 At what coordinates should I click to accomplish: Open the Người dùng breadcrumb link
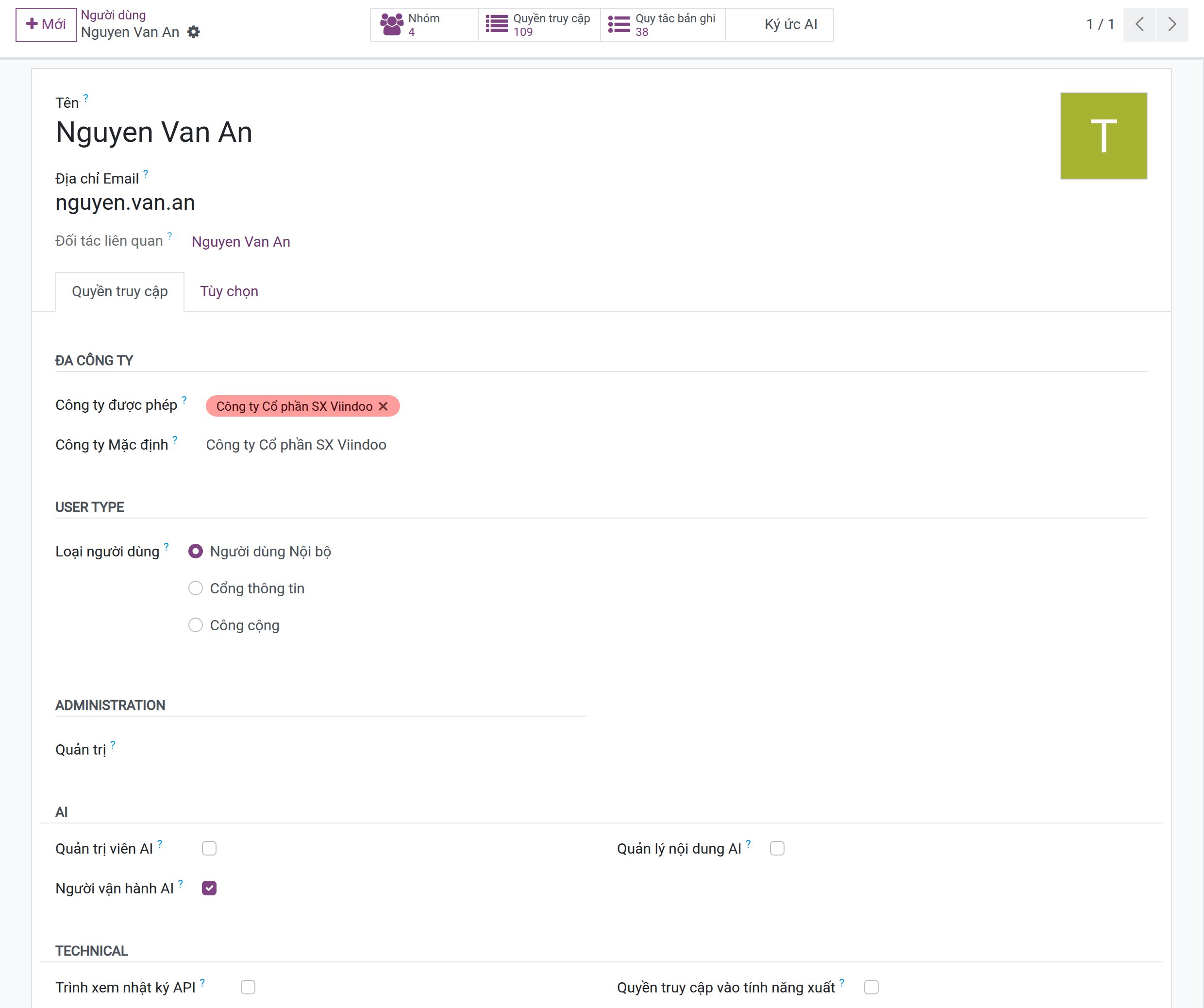[x=113, y=16]
